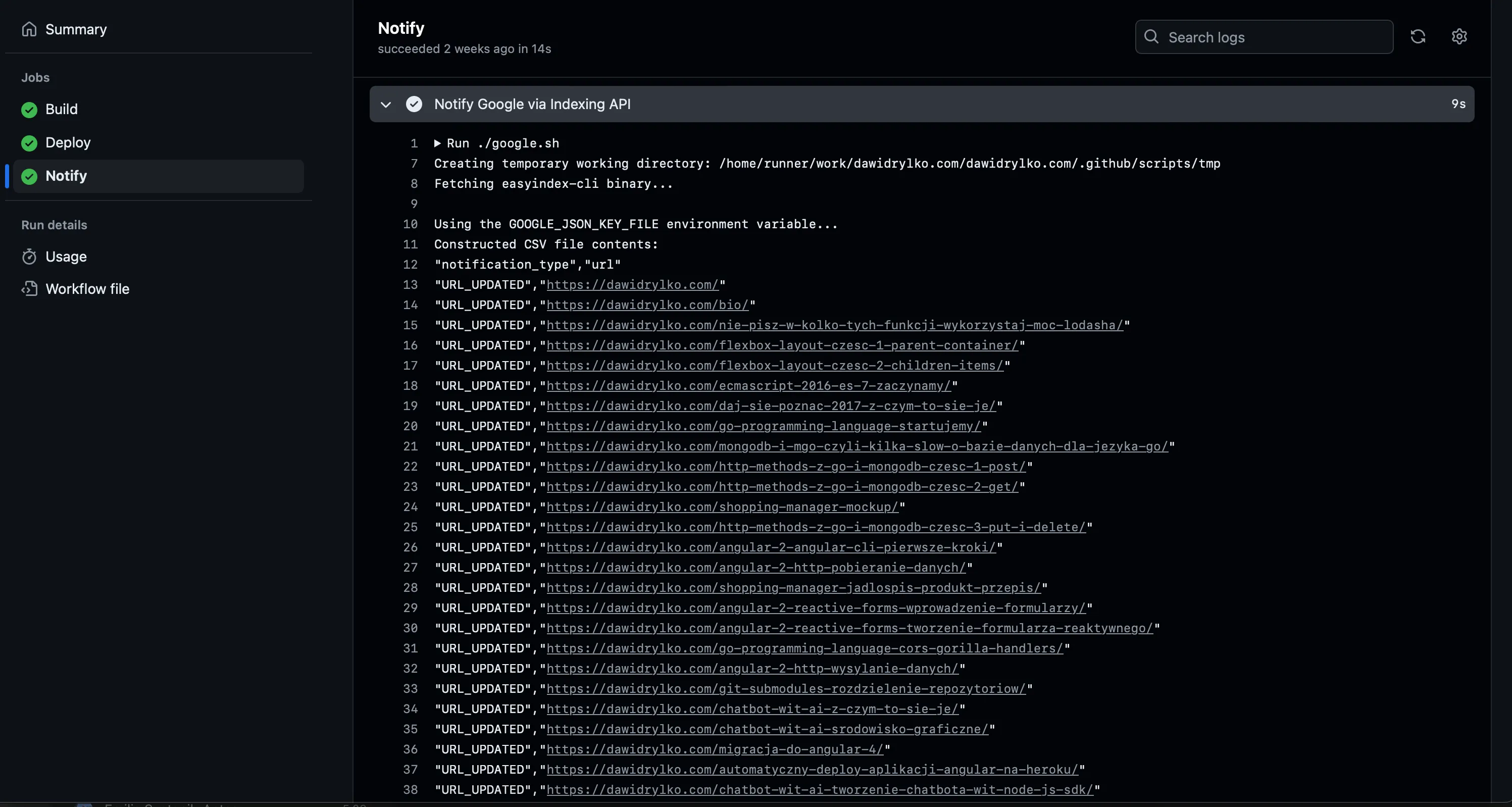Select the Notify job
1512x807 pixels.
click(x=159, y=176)
